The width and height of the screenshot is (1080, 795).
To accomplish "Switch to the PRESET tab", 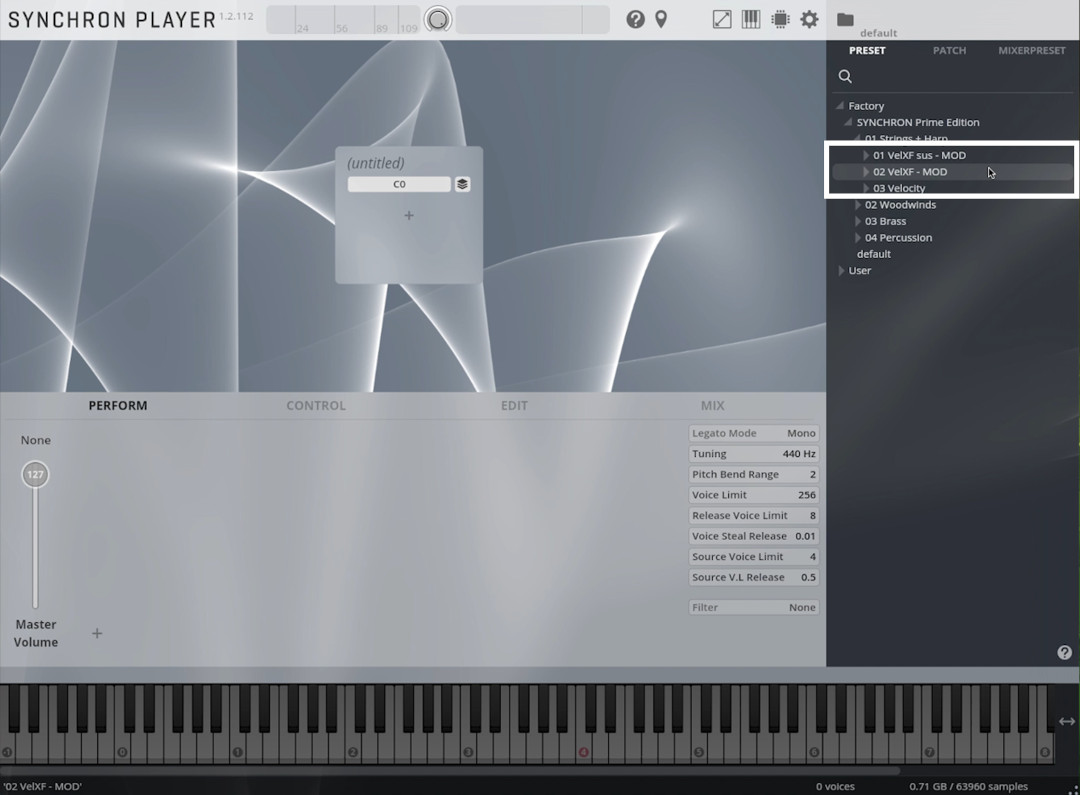I will [867, 50].
